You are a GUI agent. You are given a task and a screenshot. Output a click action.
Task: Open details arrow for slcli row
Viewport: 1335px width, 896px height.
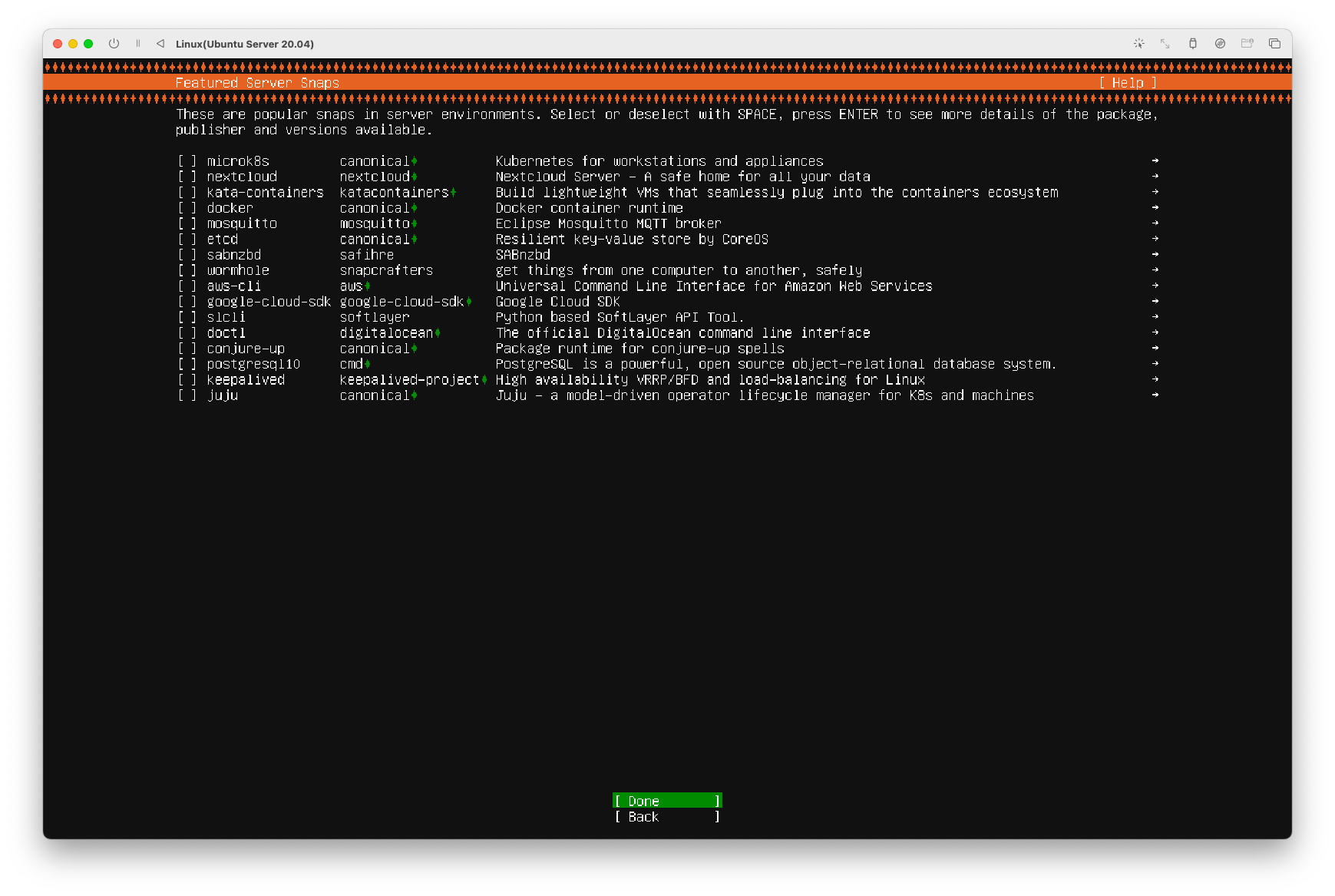click(x=1155, y=316)
